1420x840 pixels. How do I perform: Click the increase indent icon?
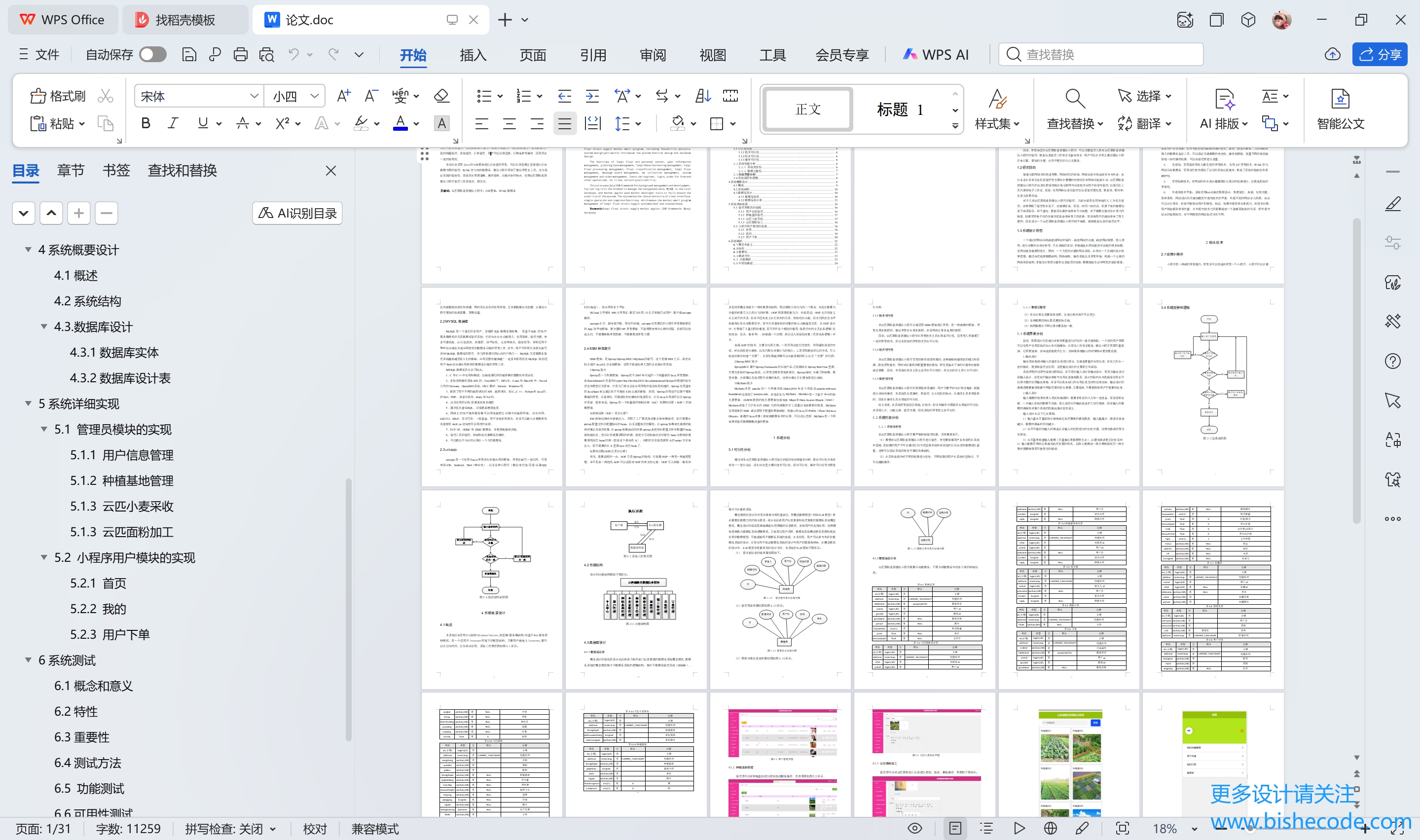point(592,96)
